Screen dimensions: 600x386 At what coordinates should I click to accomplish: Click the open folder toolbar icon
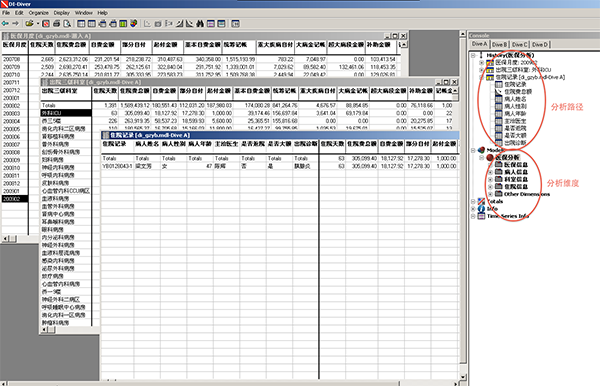29,23
